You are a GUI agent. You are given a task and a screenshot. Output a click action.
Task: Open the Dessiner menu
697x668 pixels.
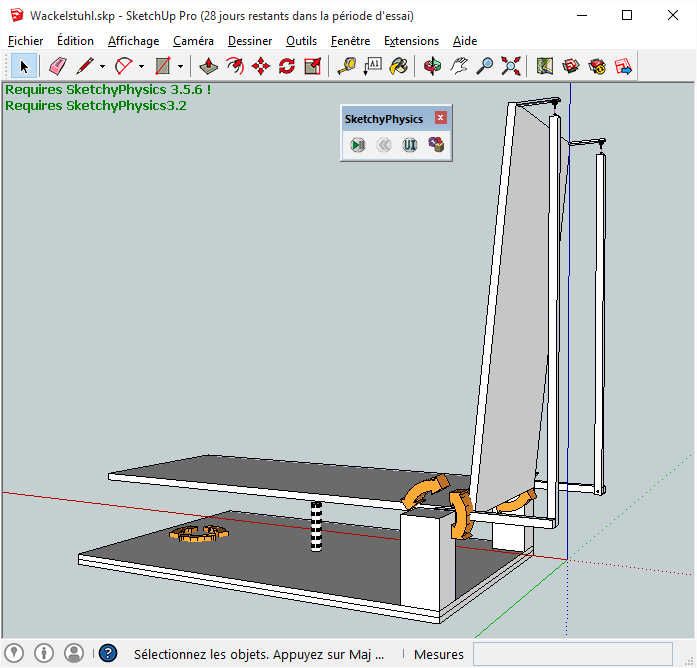tap(250, 41)
